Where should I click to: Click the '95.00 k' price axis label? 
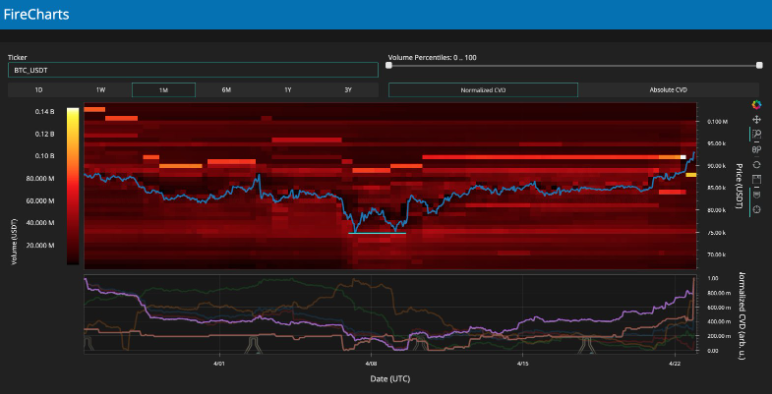(716, 143)
